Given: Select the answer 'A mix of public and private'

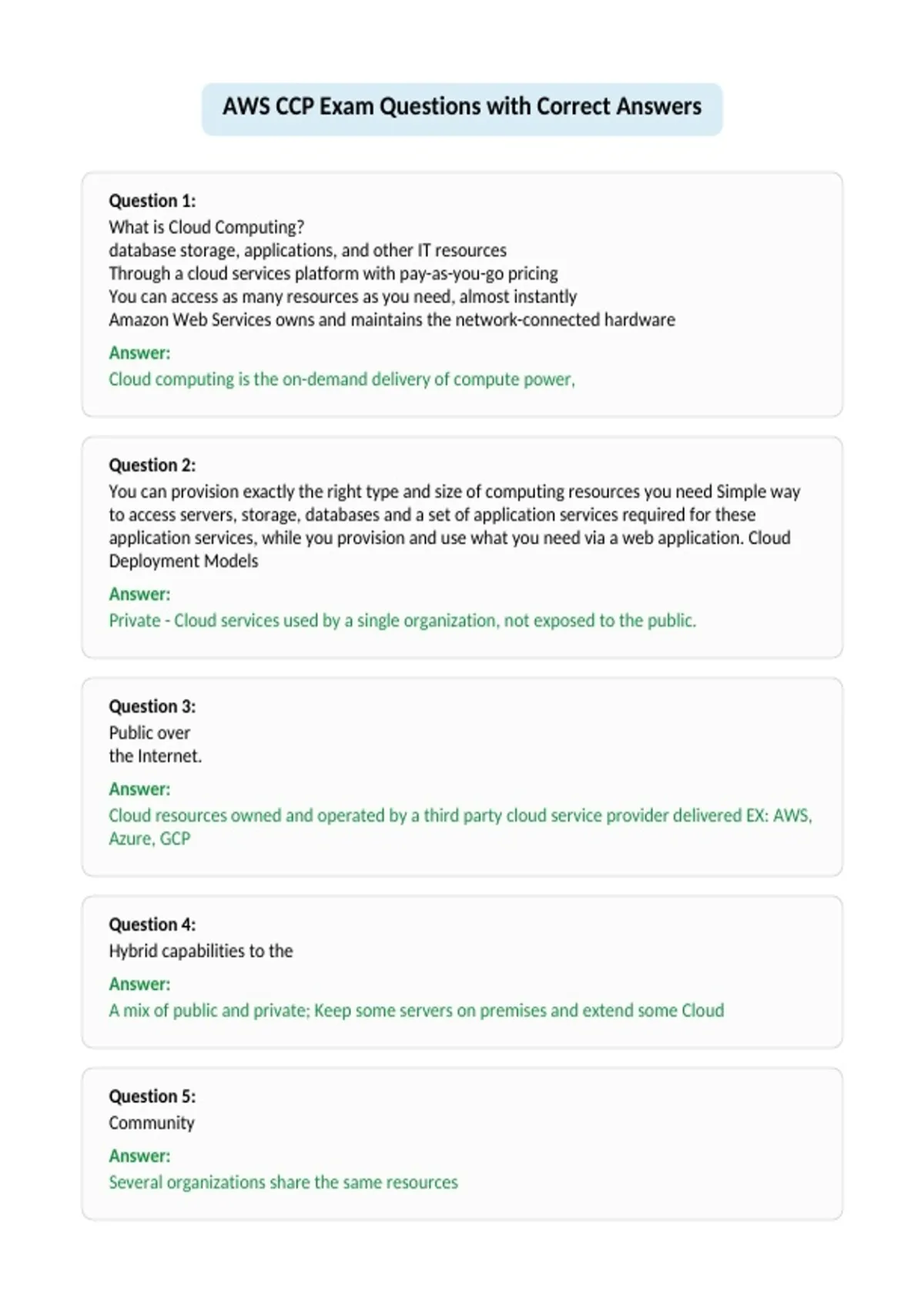Looking at the screenshot, I should click(417, 1010).
